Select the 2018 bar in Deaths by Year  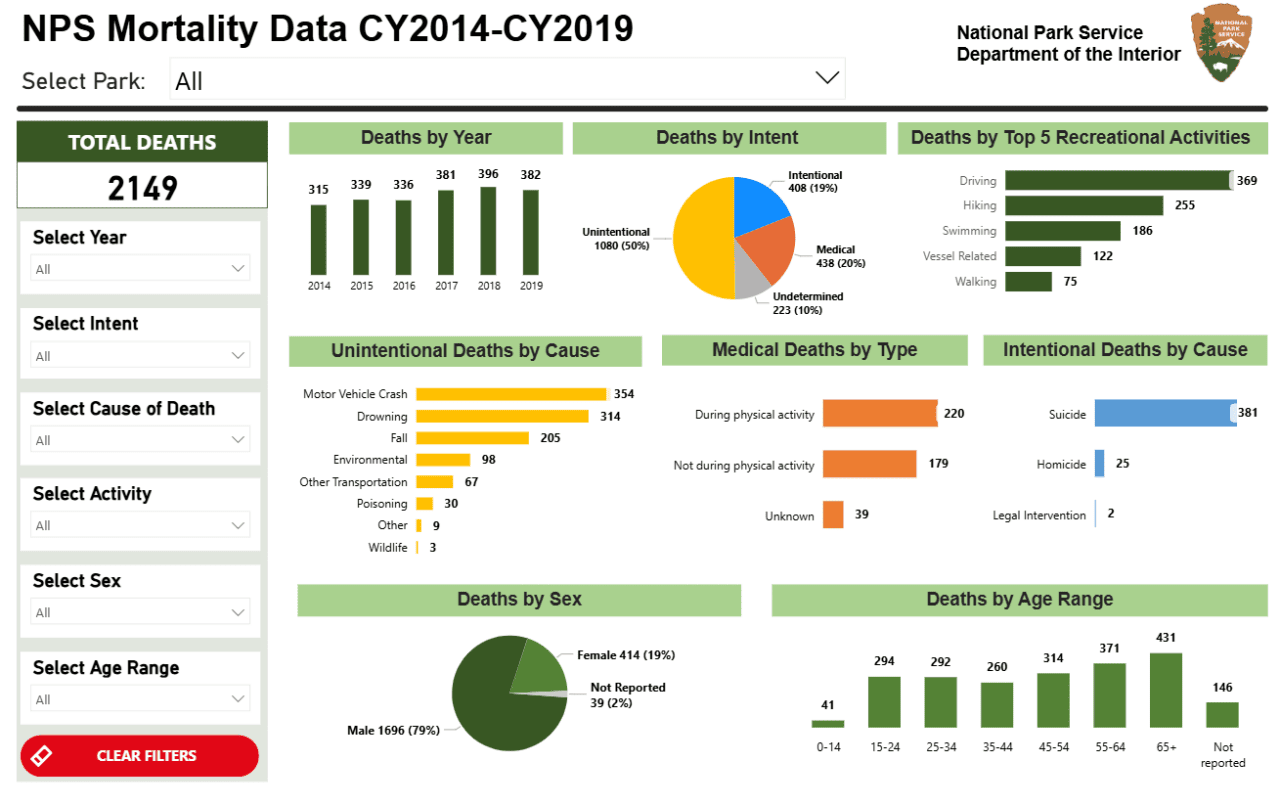[489, 231]
